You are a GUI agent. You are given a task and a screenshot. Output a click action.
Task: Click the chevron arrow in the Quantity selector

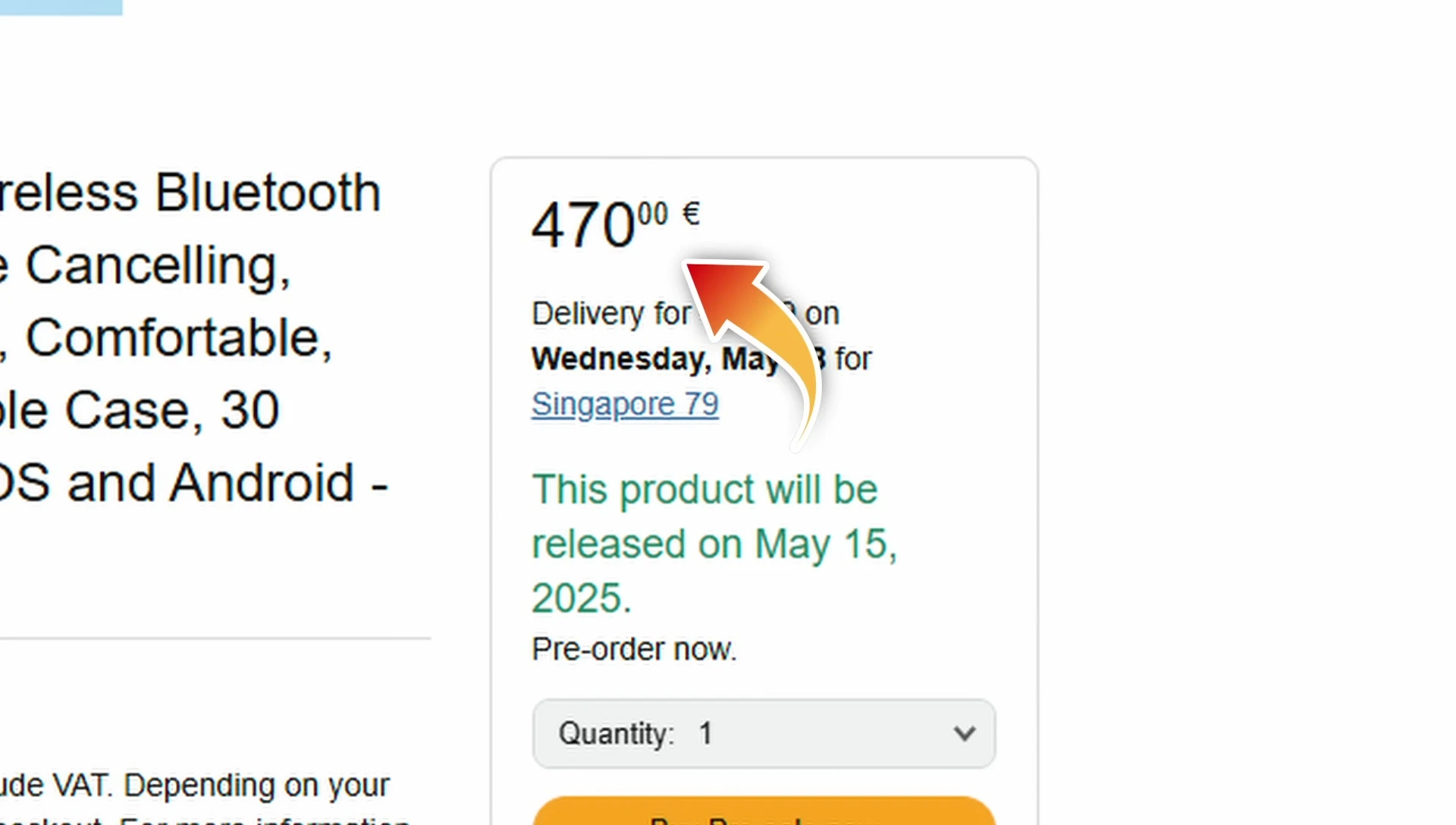[x=964, y=733]
